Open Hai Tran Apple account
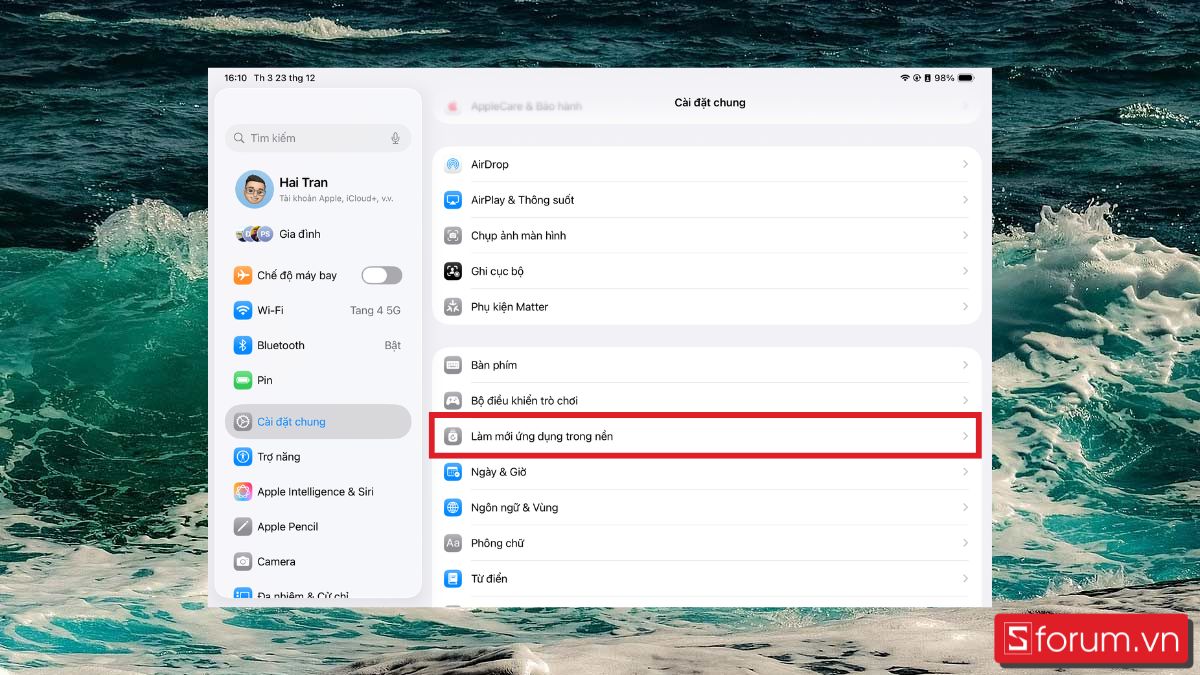 coord(318,189)
